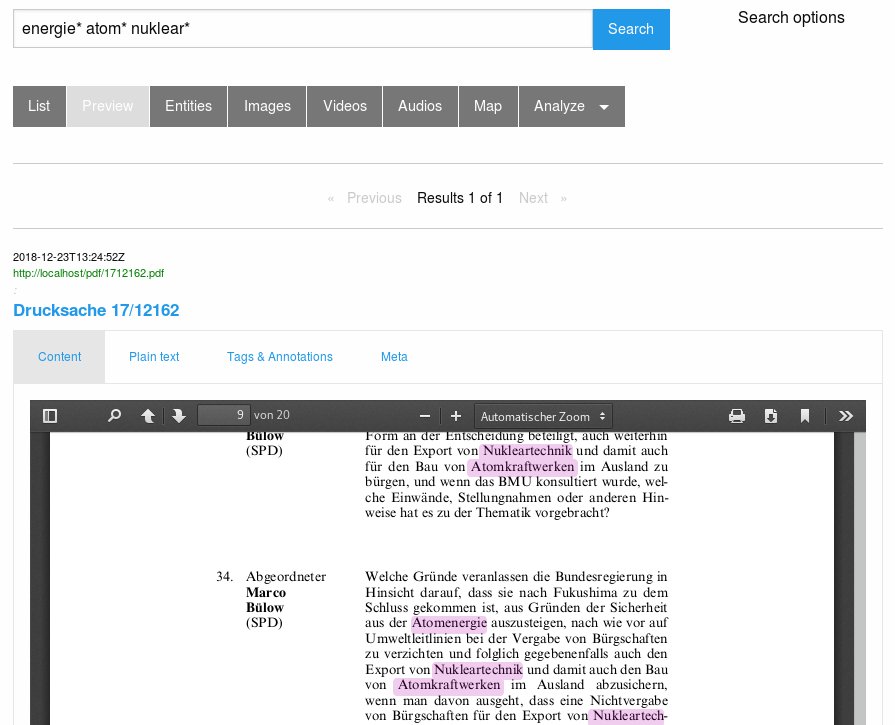Click the blue Search button
Screen dimensions: 895x725
coord(631,29)
